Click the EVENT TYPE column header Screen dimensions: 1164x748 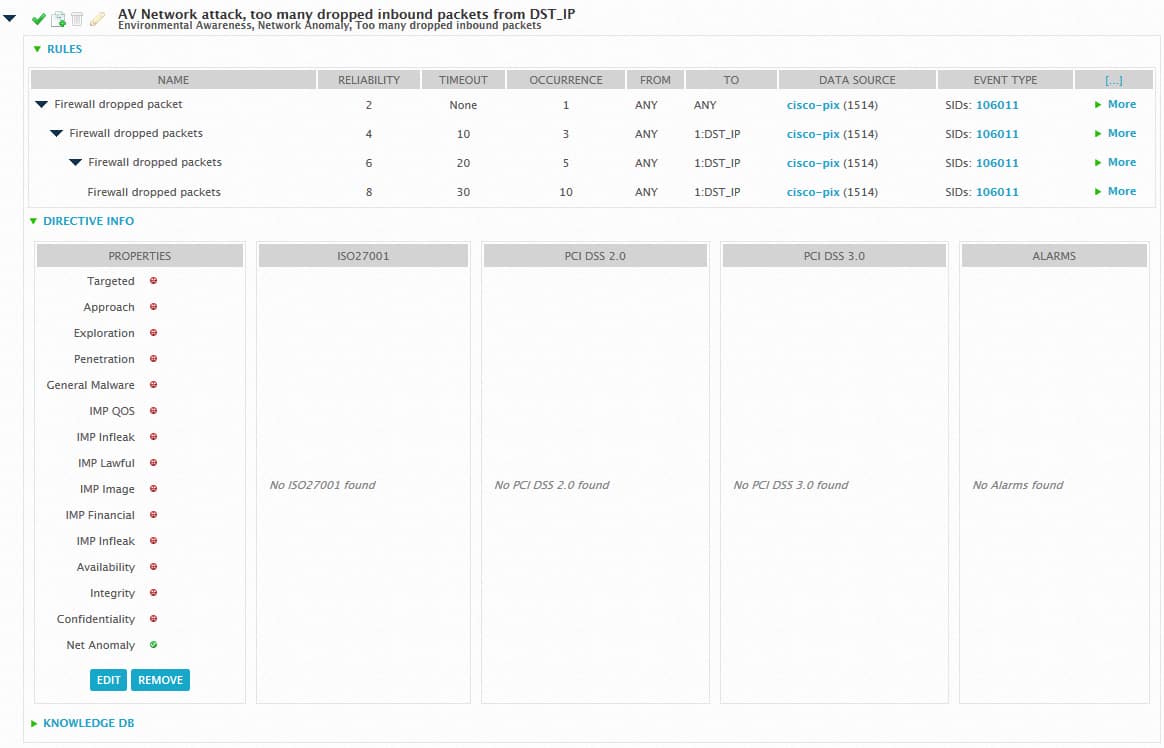pyautogui.click(x=1005, y=80)
